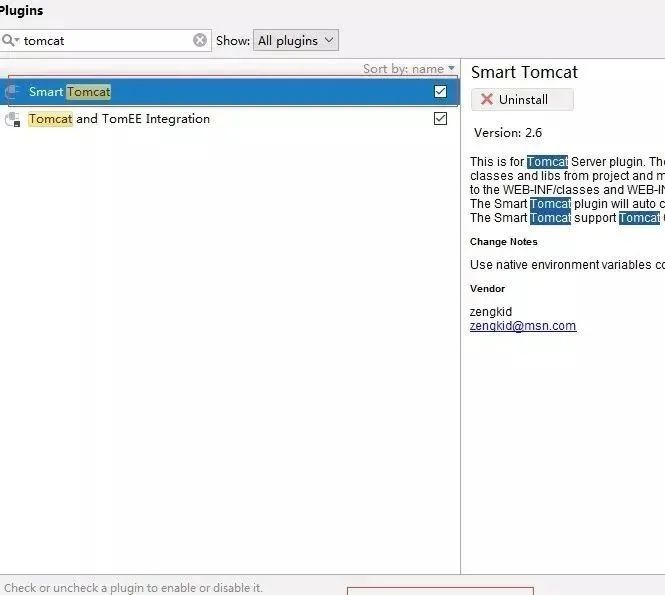The height and width of the screenshot is (595, 665).
Task: Click the Smart Tomcat plugin icon
Action: (12, 92)
